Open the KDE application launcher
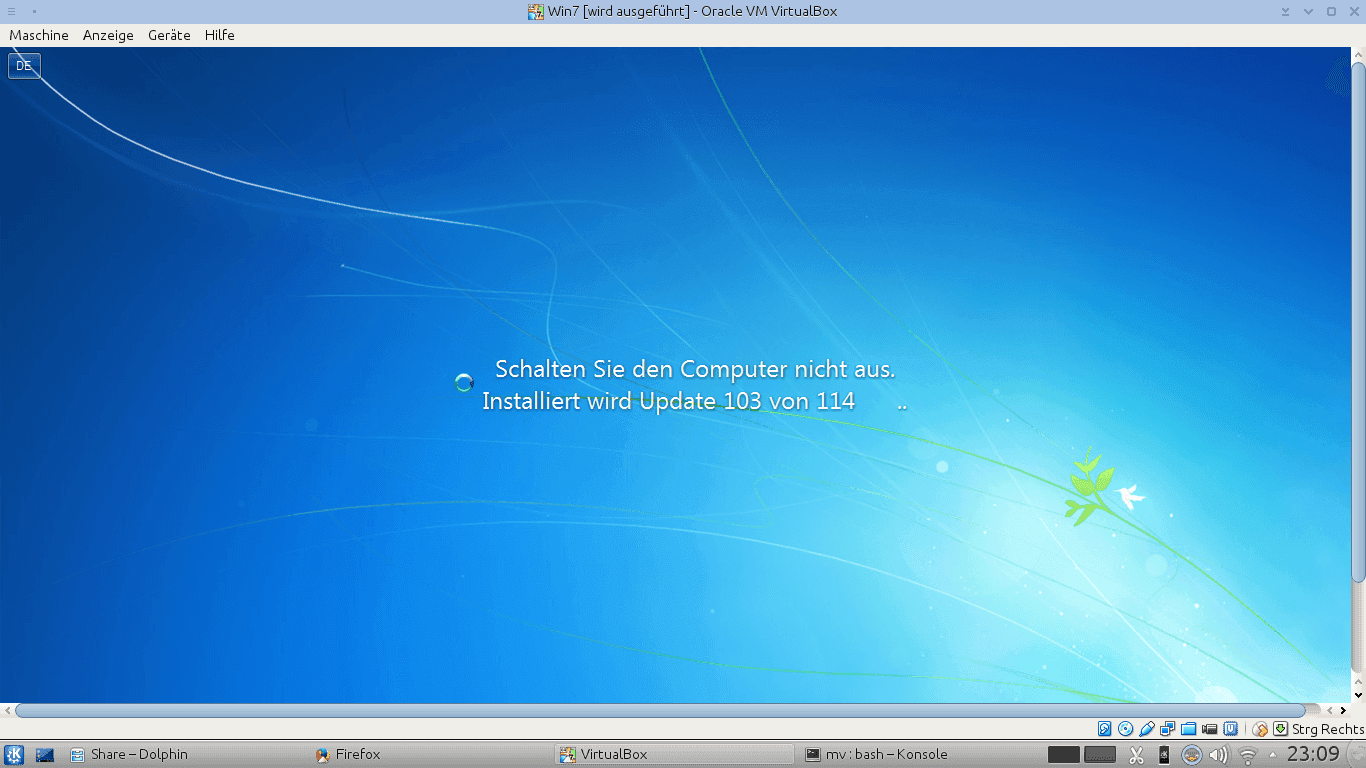1366x768 pixels. 14,754
